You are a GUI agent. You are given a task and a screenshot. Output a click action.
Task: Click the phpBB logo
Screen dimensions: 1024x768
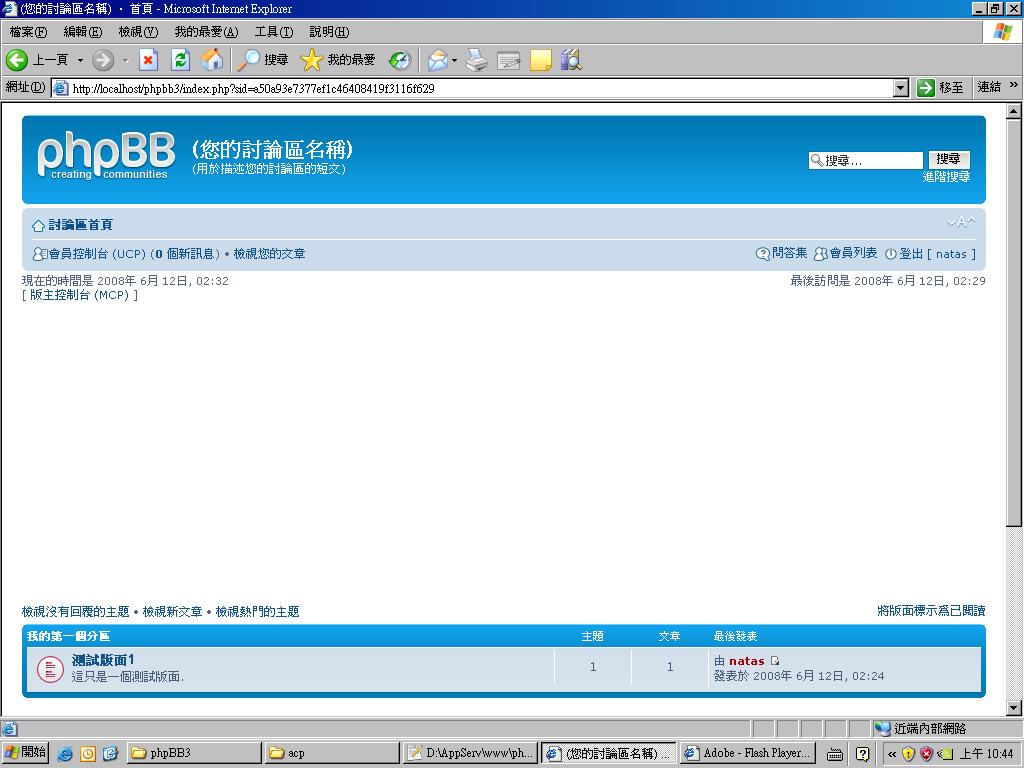tap(106, 156)
